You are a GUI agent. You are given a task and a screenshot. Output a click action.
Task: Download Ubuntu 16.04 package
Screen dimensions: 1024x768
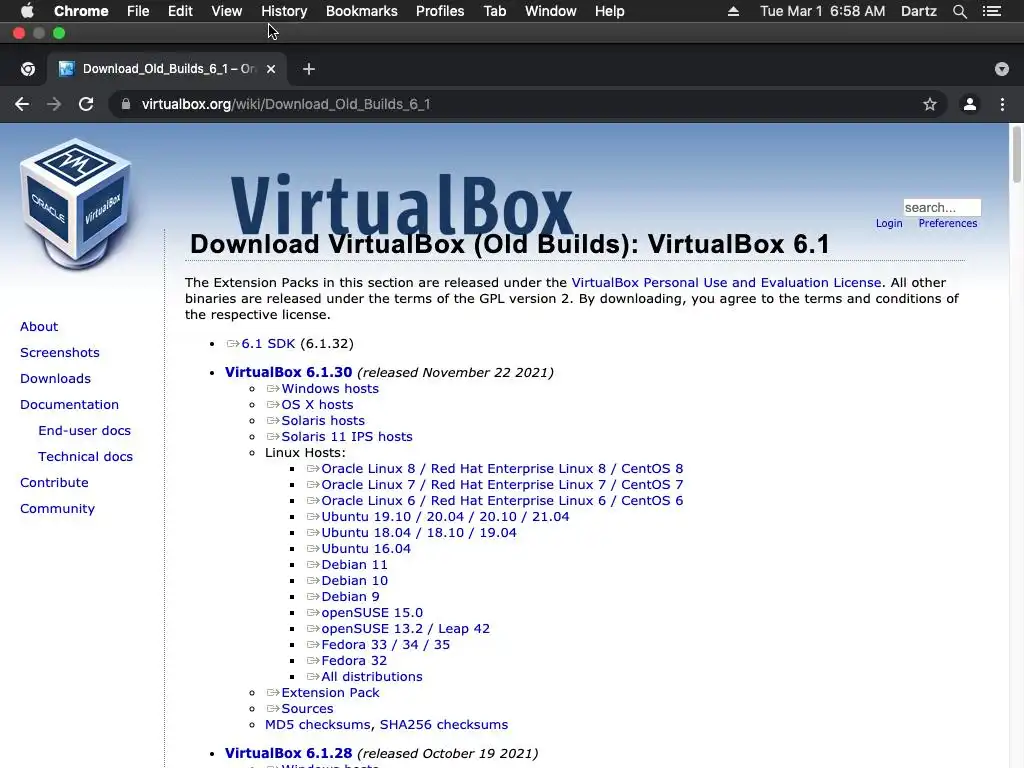(x=366, y=549)
